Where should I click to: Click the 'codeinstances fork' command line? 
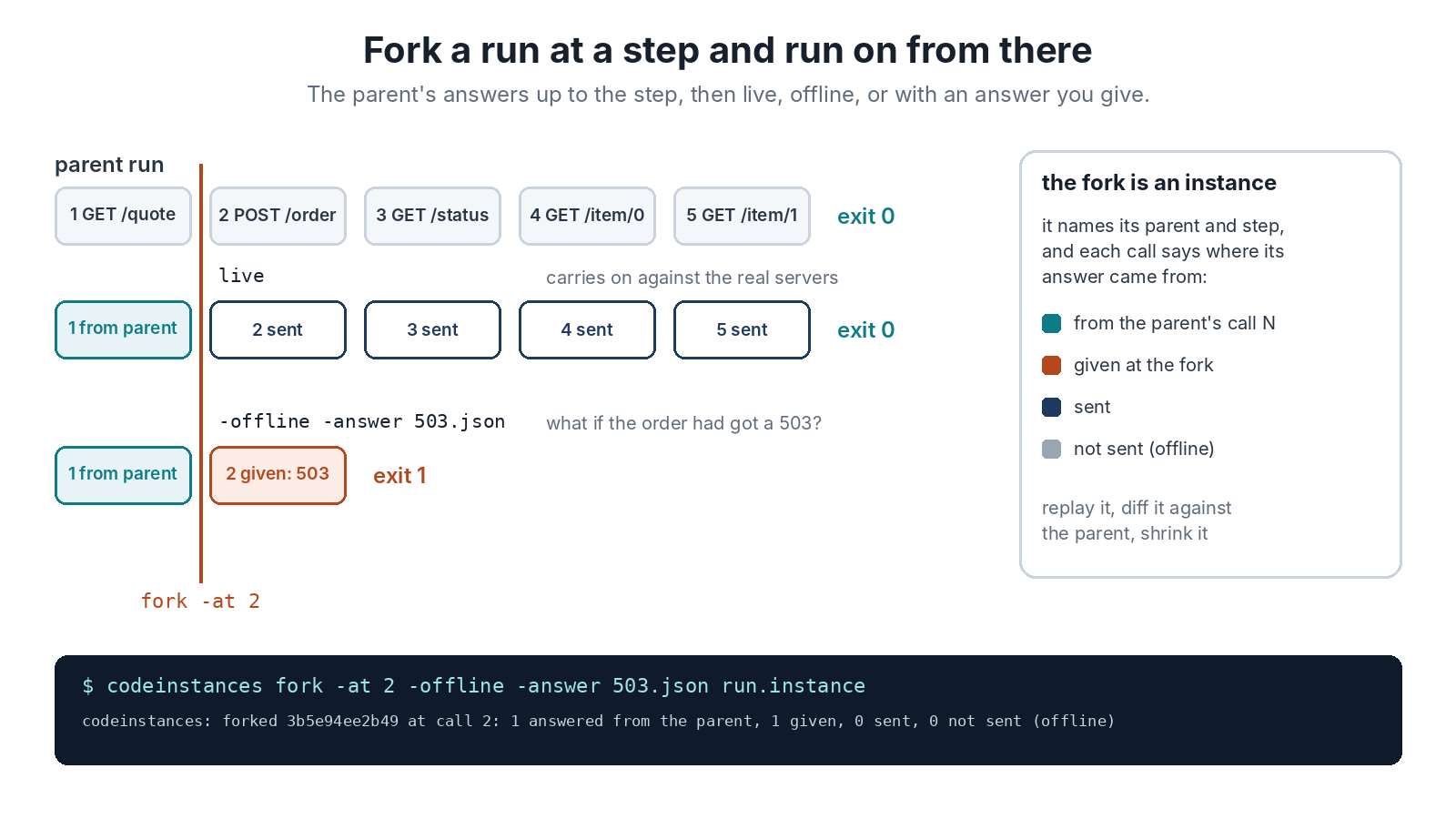[473, 685]
